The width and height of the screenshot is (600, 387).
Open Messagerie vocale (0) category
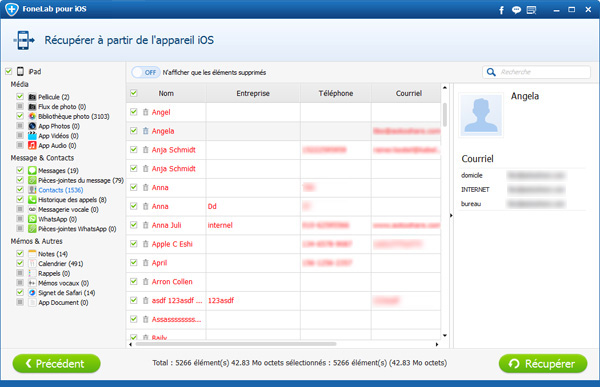(68, 209)
